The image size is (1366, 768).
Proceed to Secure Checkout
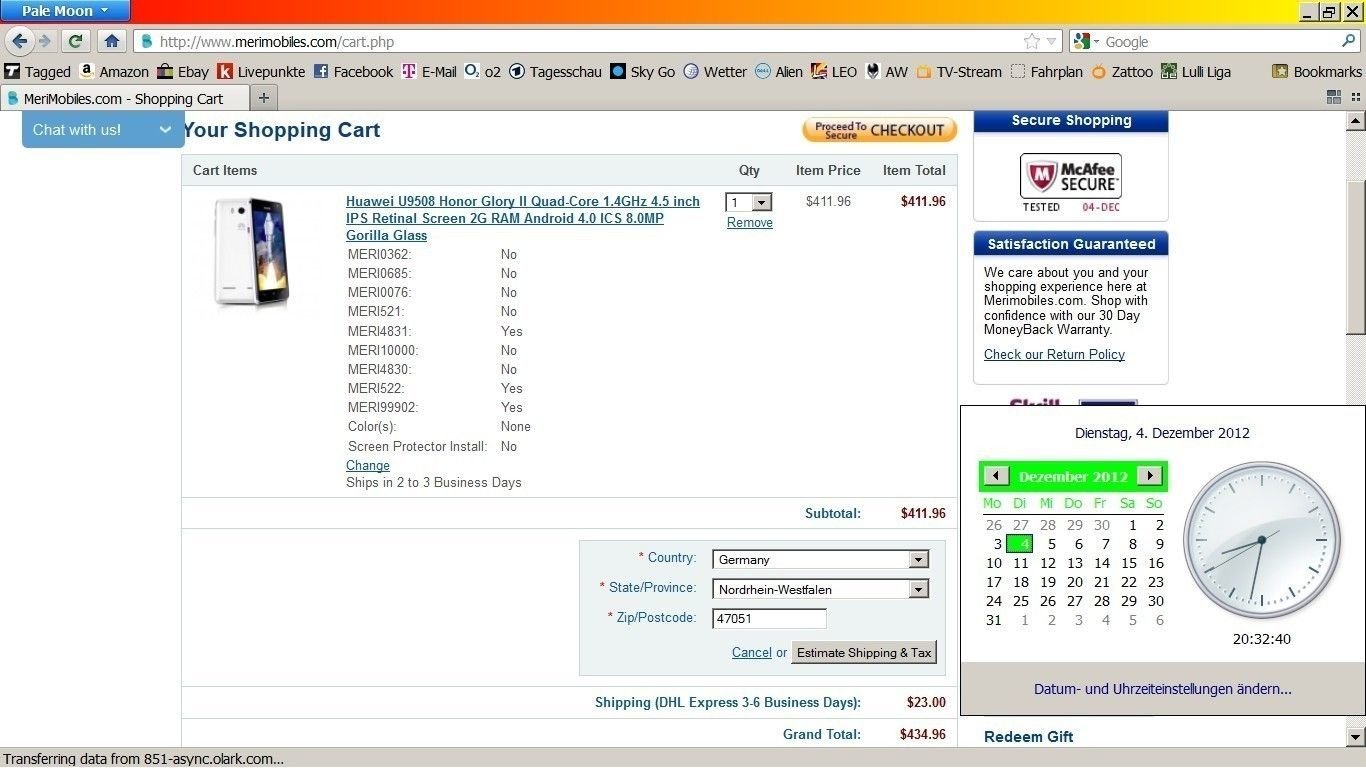point(879,130)
